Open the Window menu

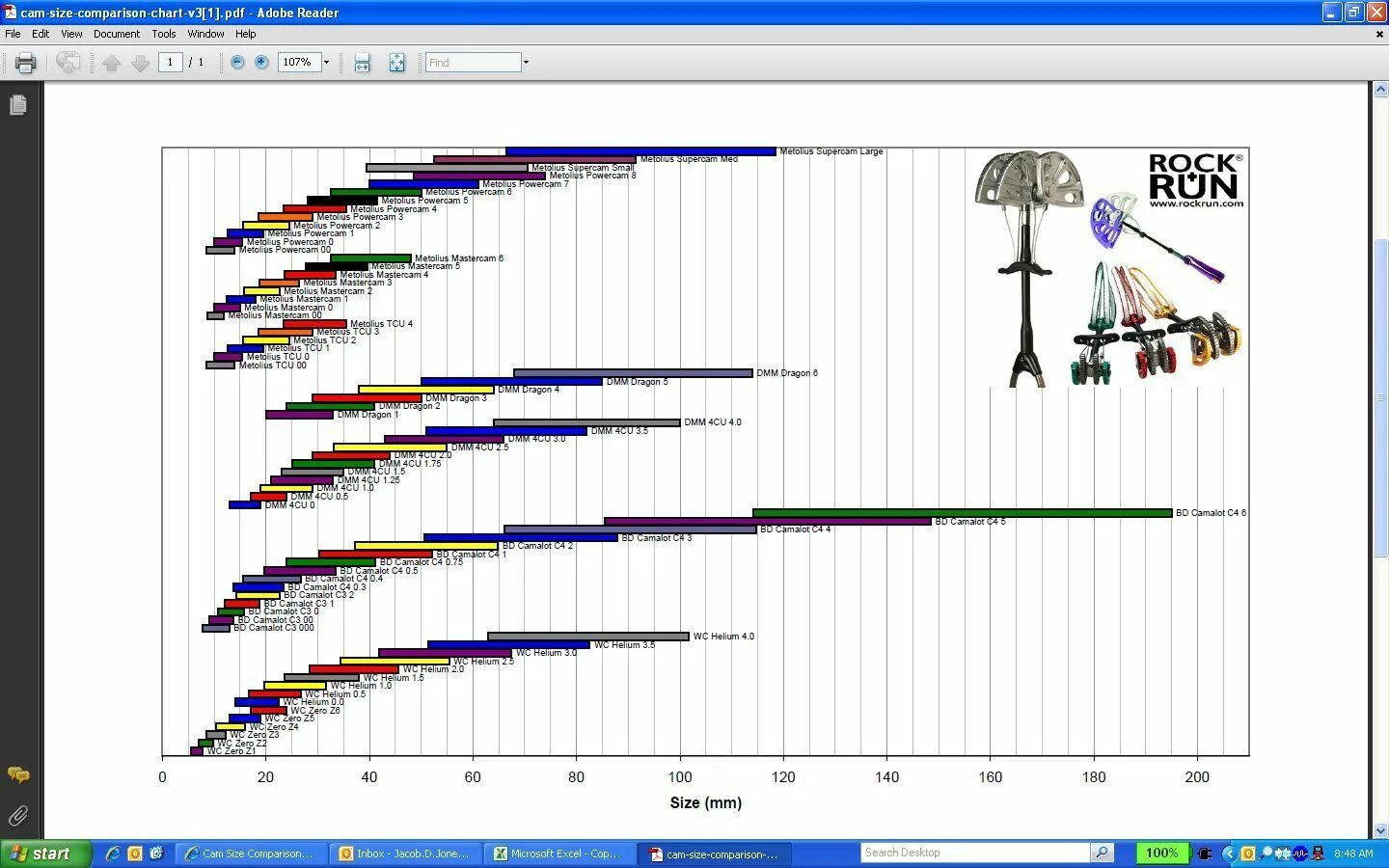pos(205,34)
